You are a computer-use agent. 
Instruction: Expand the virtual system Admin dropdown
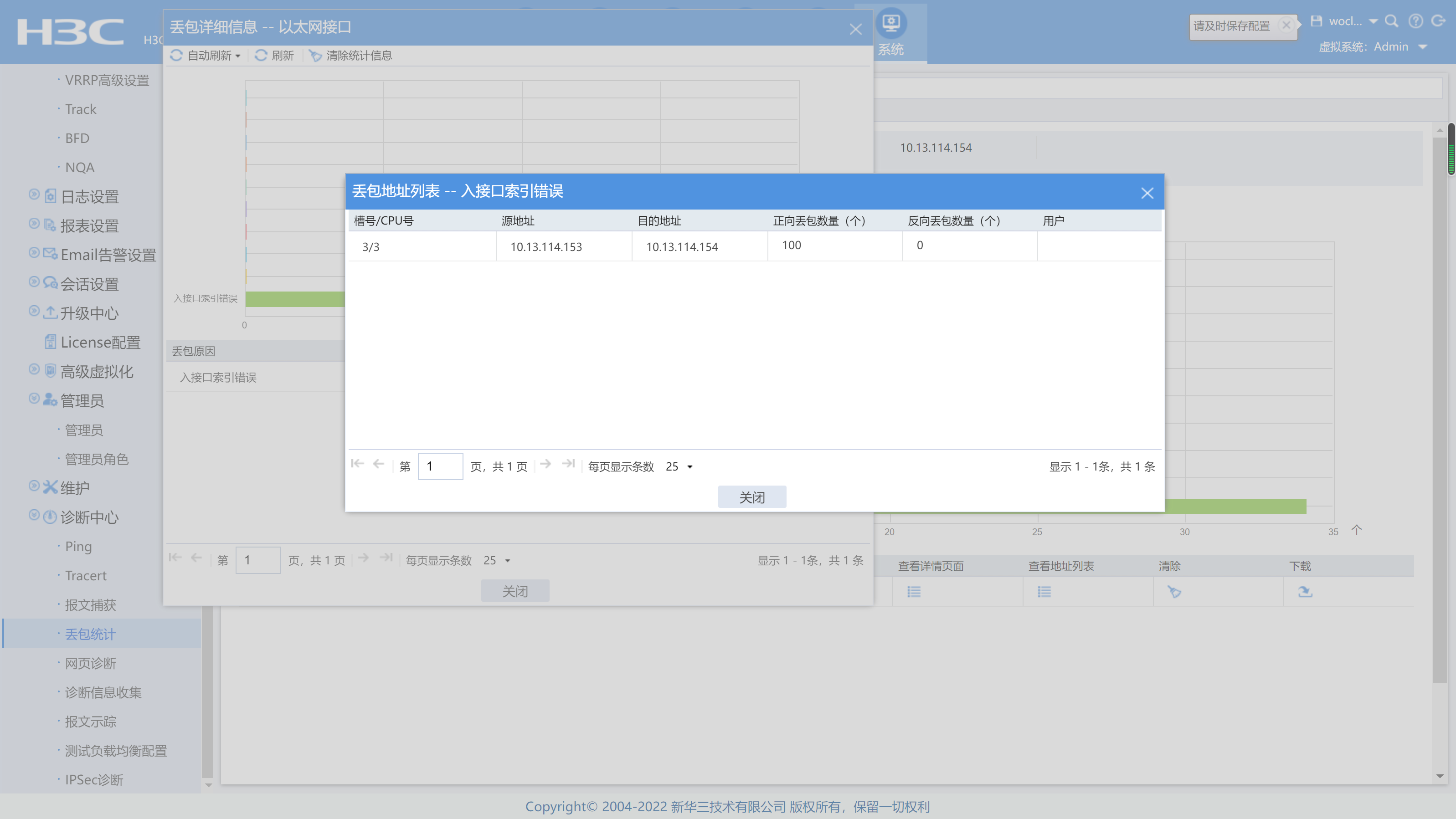pos(1423,47)
